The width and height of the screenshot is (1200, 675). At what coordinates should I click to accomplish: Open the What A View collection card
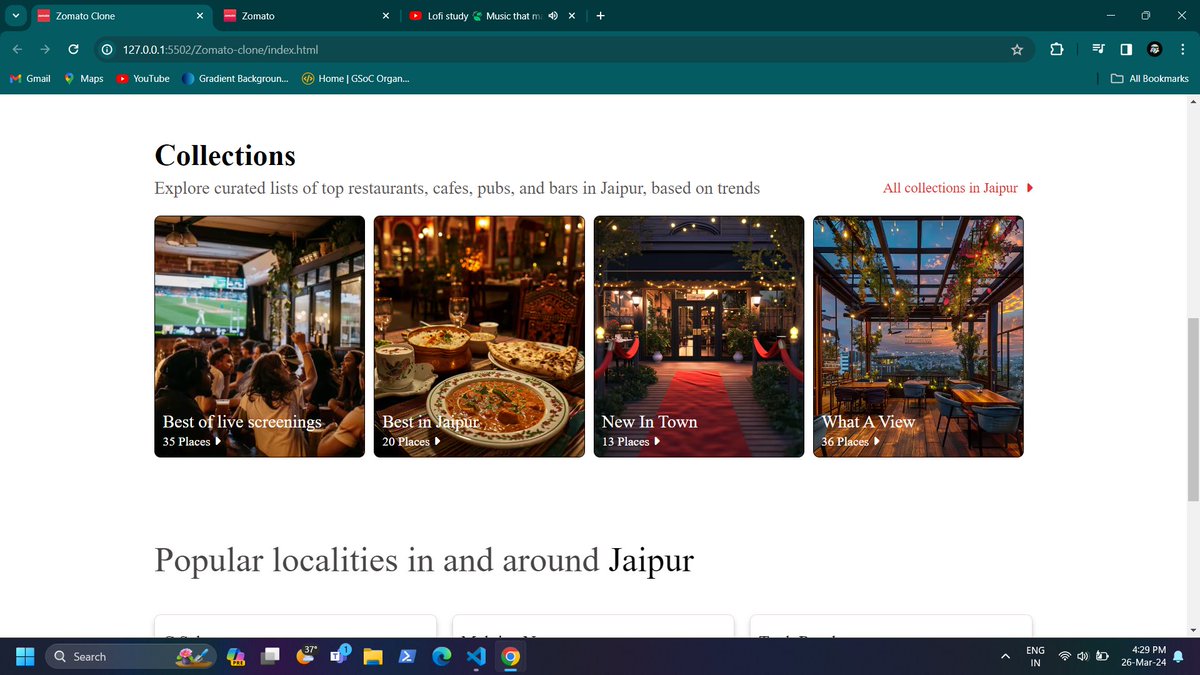pos(918,337)
